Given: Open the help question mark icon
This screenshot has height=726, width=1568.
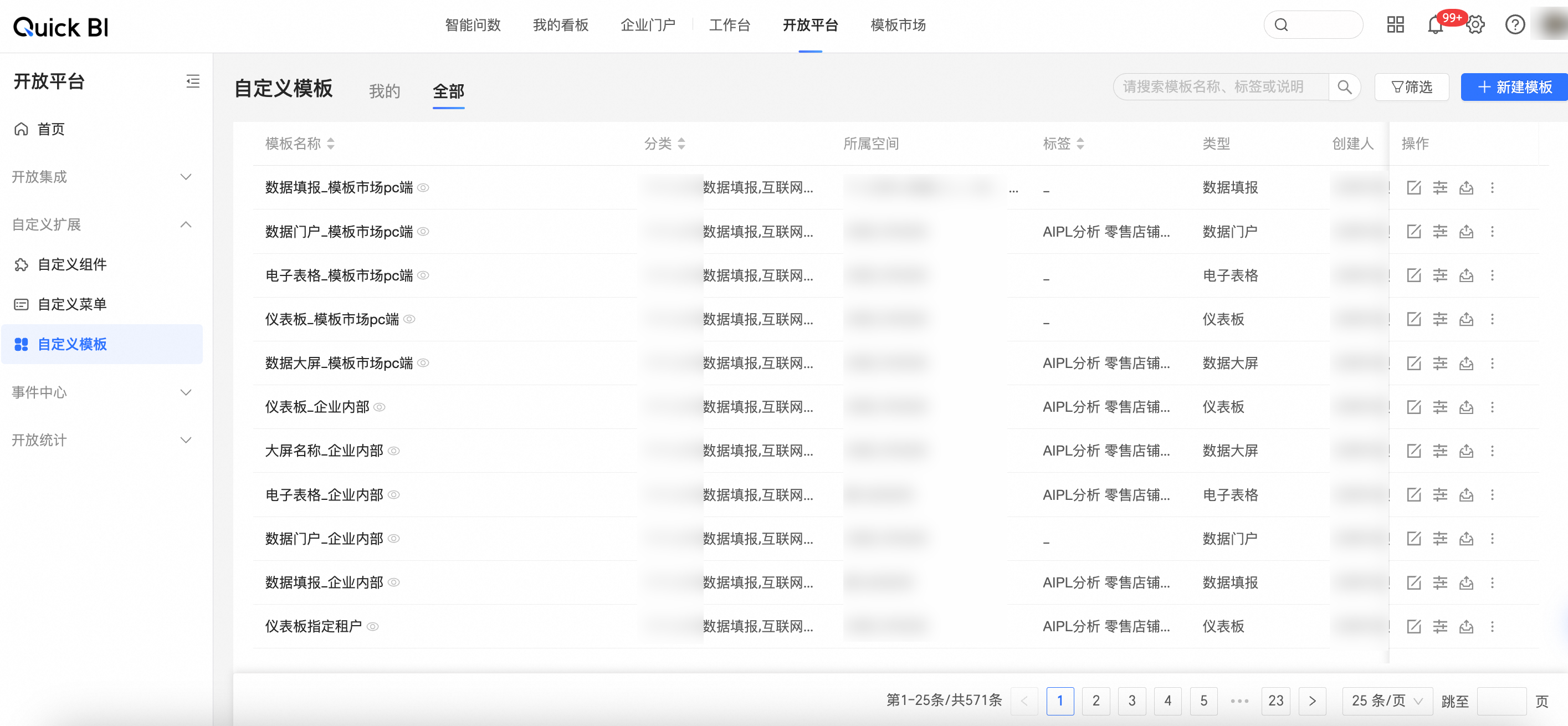Looking at the screenshot, I should (x=1515, y=25).
